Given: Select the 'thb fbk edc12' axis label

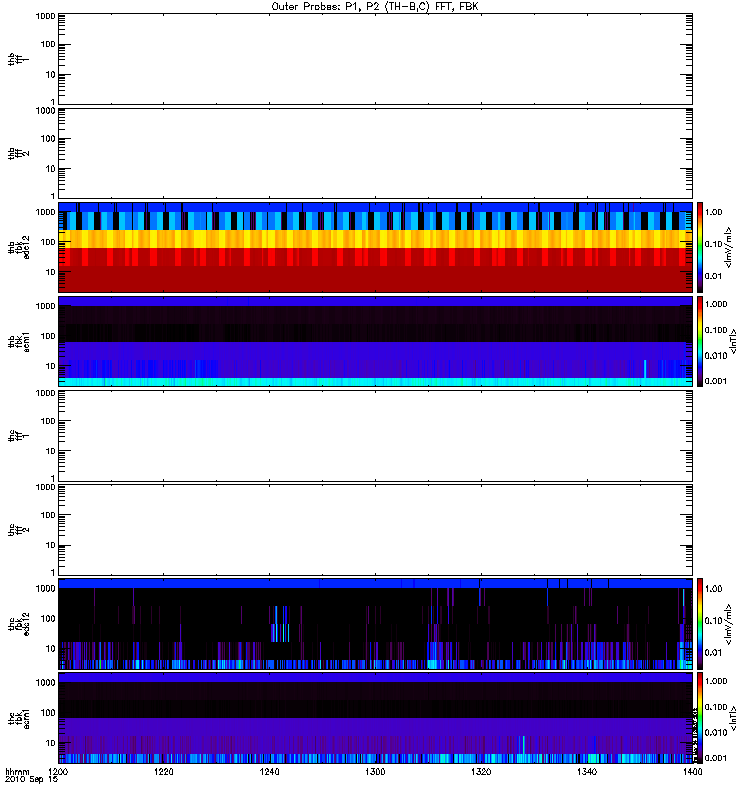Looking at the screenshot, I should [18, 247].
